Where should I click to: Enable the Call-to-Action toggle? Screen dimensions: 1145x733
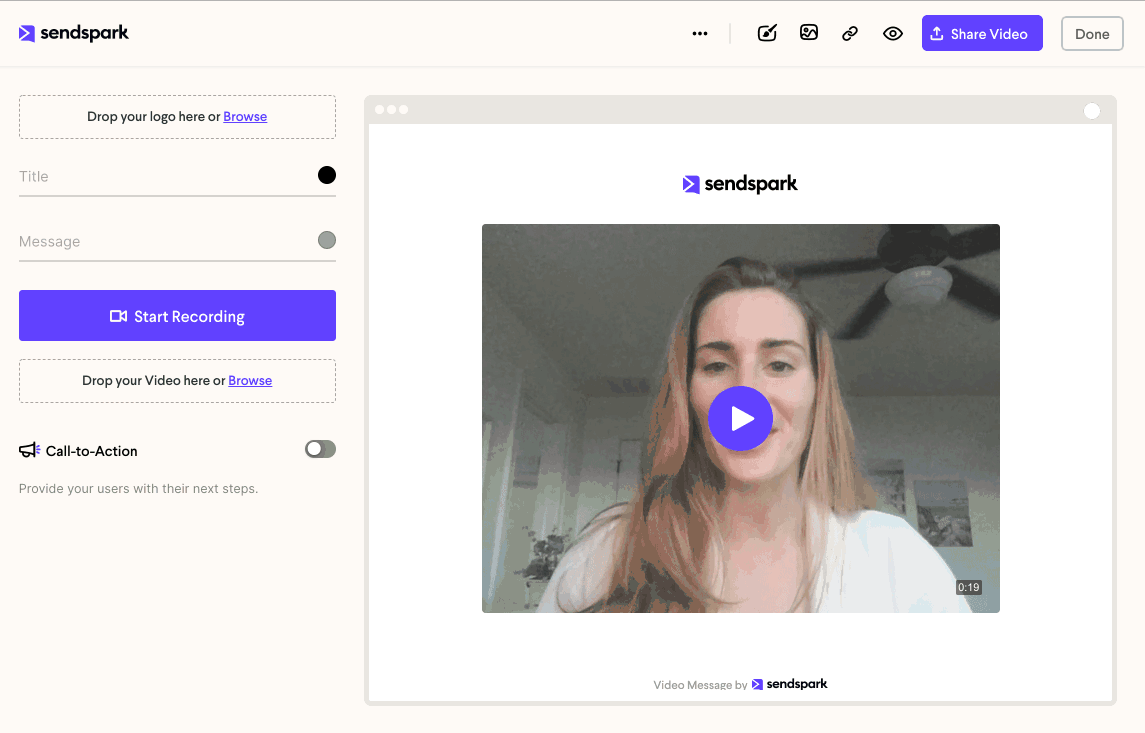coord(320,449)
